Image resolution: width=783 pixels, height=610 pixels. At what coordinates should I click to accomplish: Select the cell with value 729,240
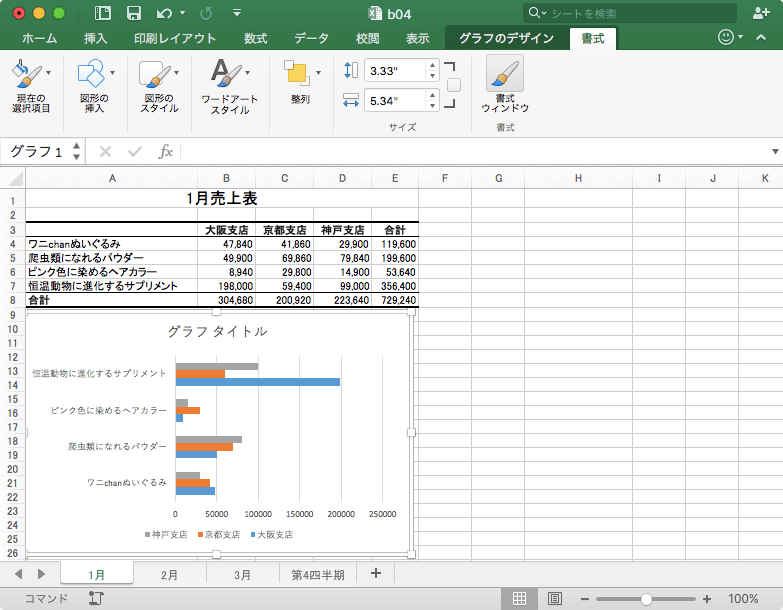click(395, 300)
